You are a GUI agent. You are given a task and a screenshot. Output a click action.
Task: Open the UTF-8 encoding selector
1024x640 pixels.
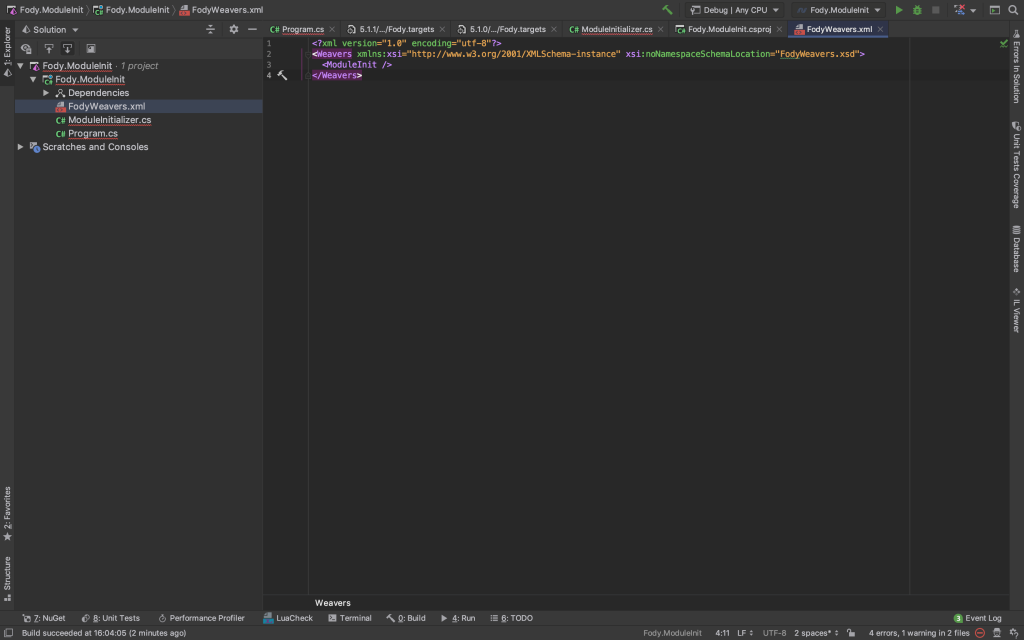pyautogui.click(x=775, y=633)
